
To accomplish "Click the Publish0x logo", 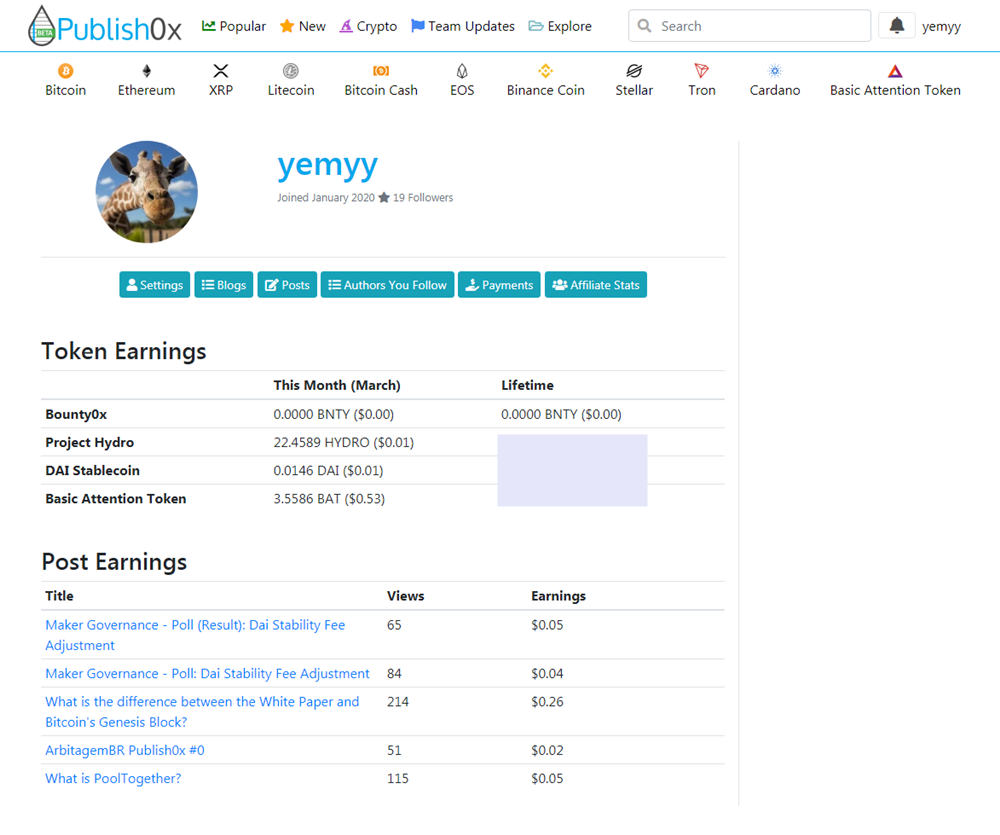I will [x=105, y=26].
